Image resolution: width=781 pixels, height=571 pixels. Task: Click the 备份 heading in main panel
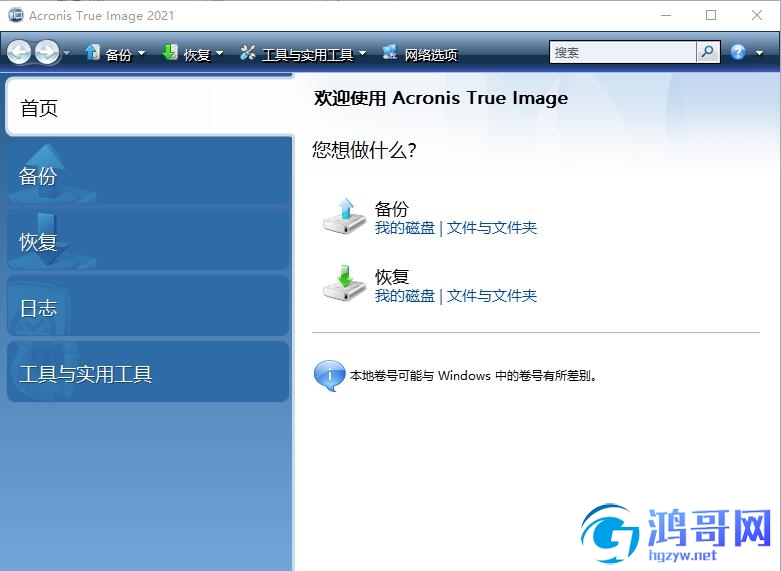pos(391,208)
